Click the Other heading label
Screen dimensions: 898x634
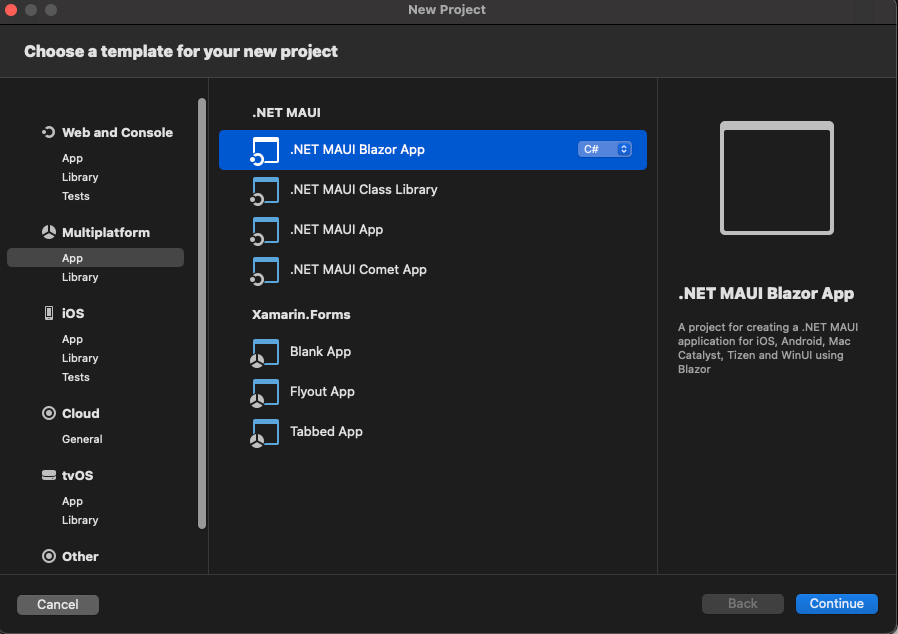pos(80,556)
